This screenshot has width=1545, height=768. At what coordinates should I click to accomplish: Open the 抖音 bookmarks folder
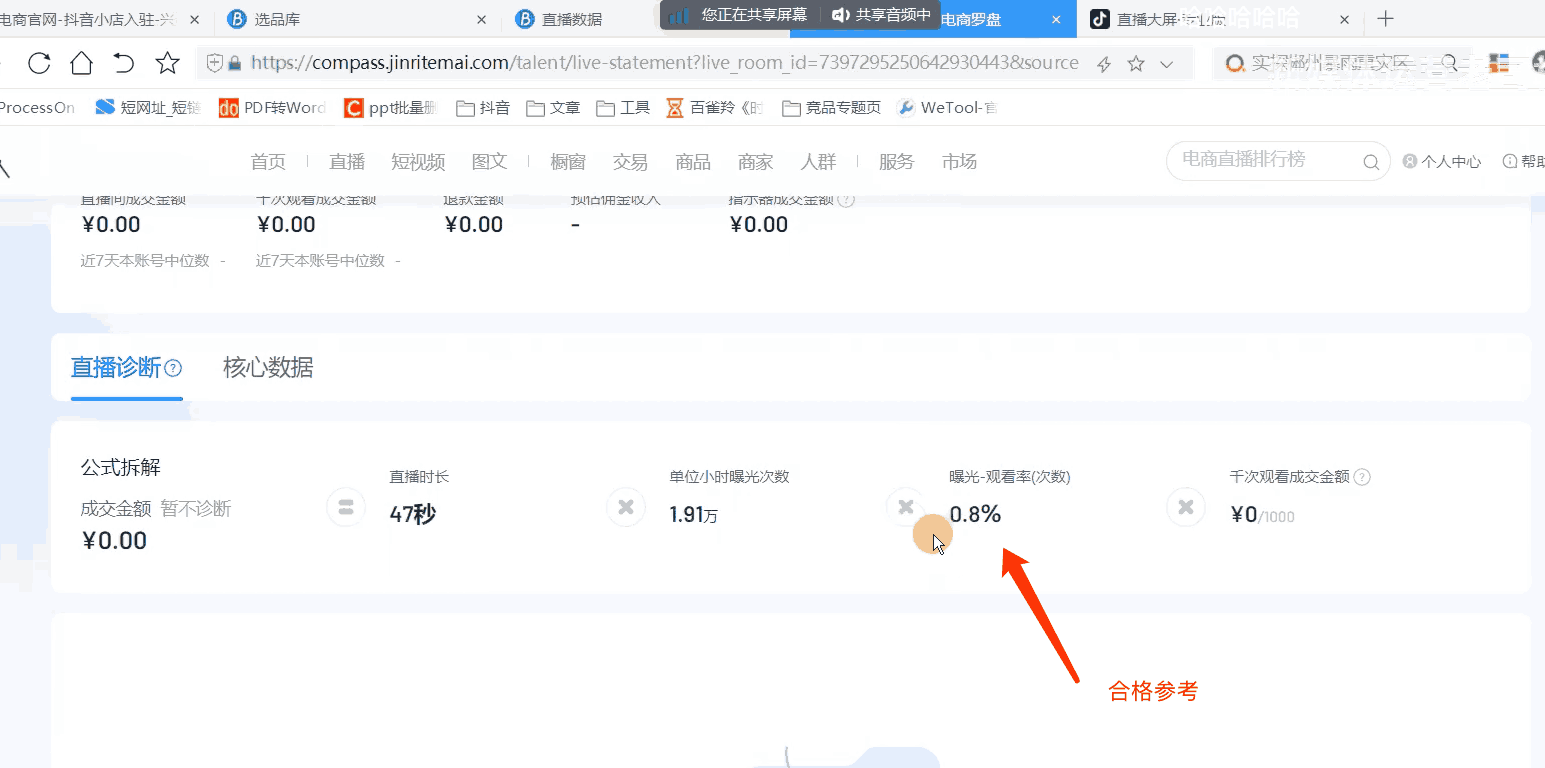point(483,108)
